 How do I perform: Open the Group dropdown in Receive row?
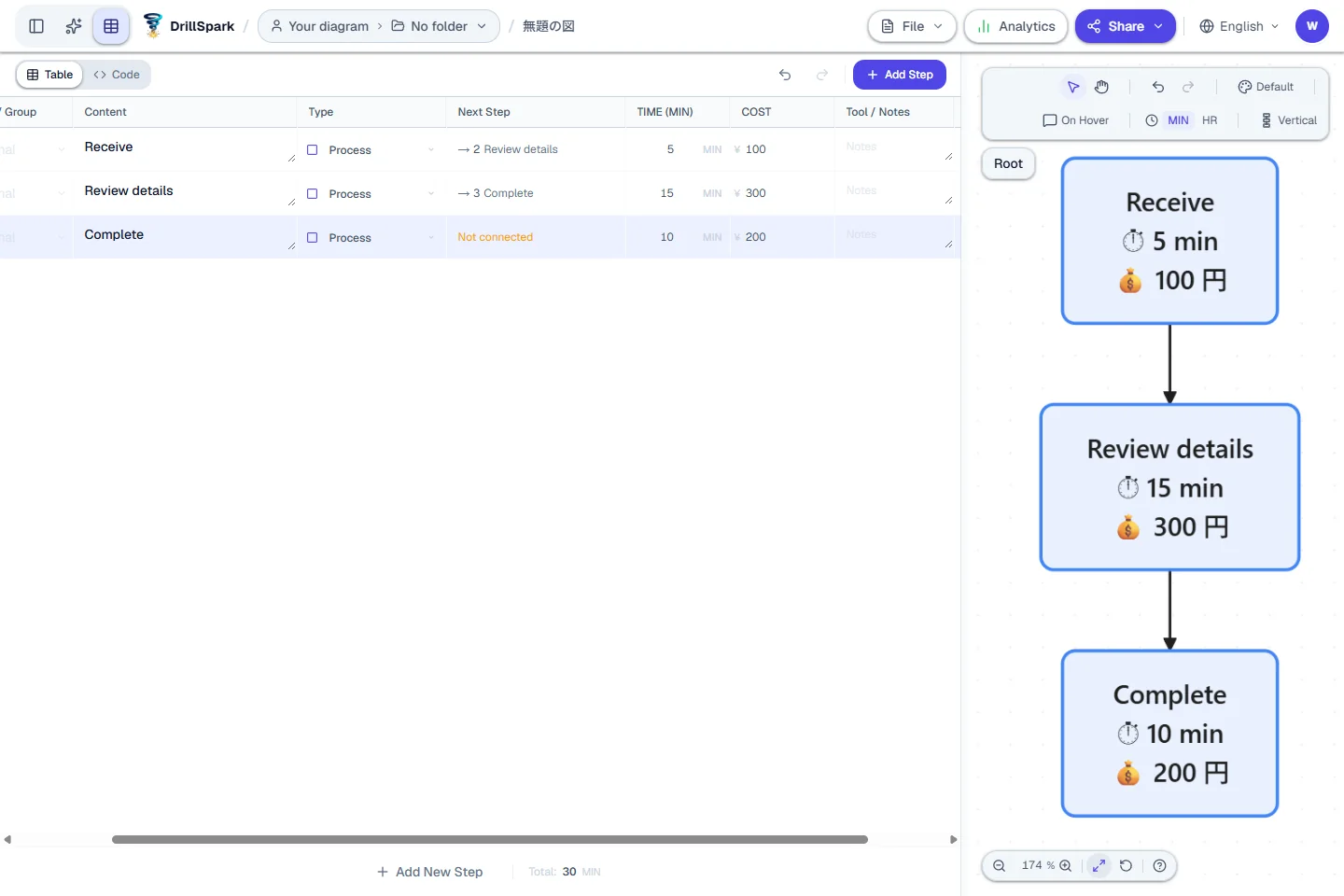[x=34, y=149]
